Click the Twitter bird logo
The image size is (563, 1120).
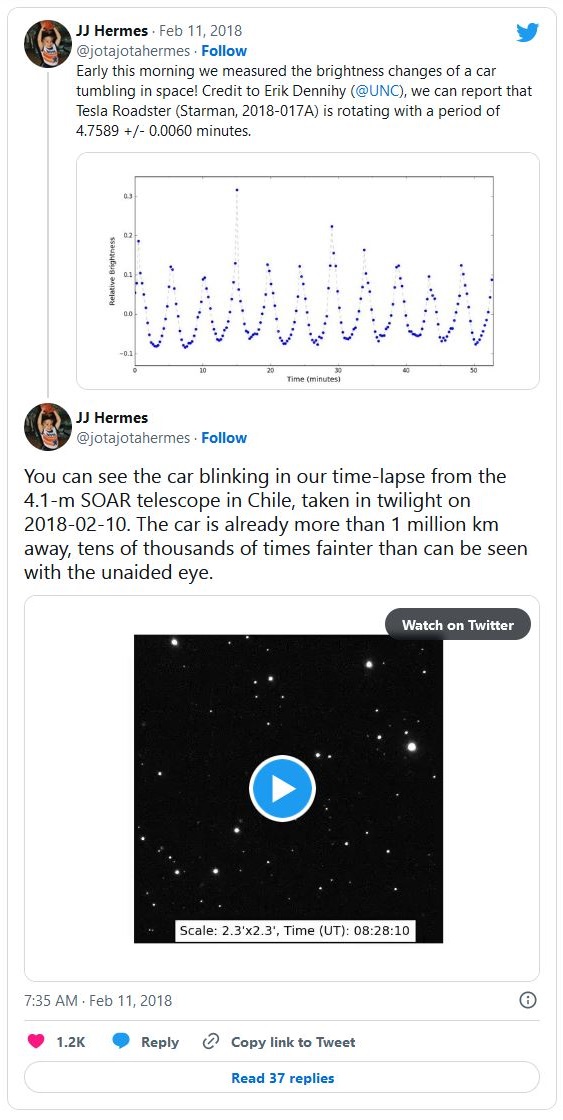tap(527, 32)
